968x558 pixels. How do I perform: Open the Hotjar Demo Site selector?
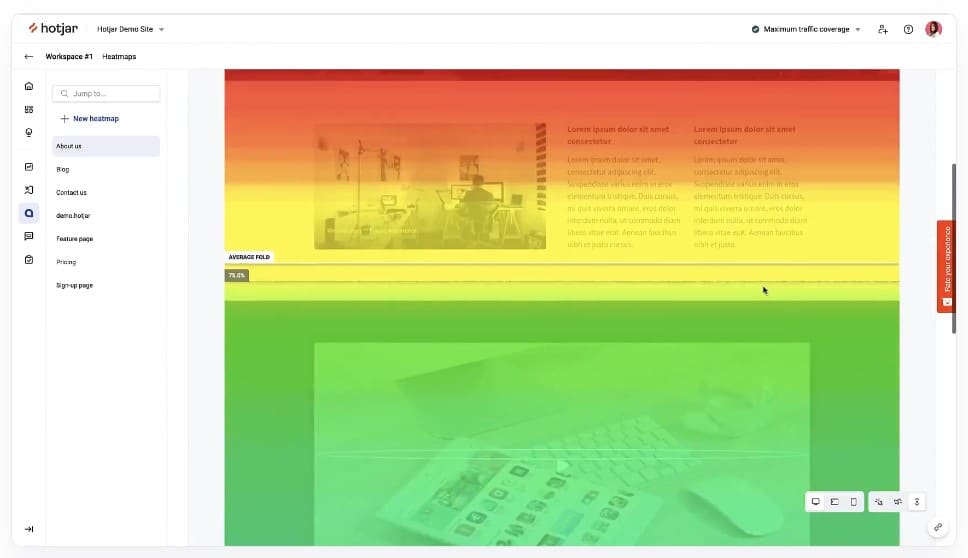(x=130, y=29)
